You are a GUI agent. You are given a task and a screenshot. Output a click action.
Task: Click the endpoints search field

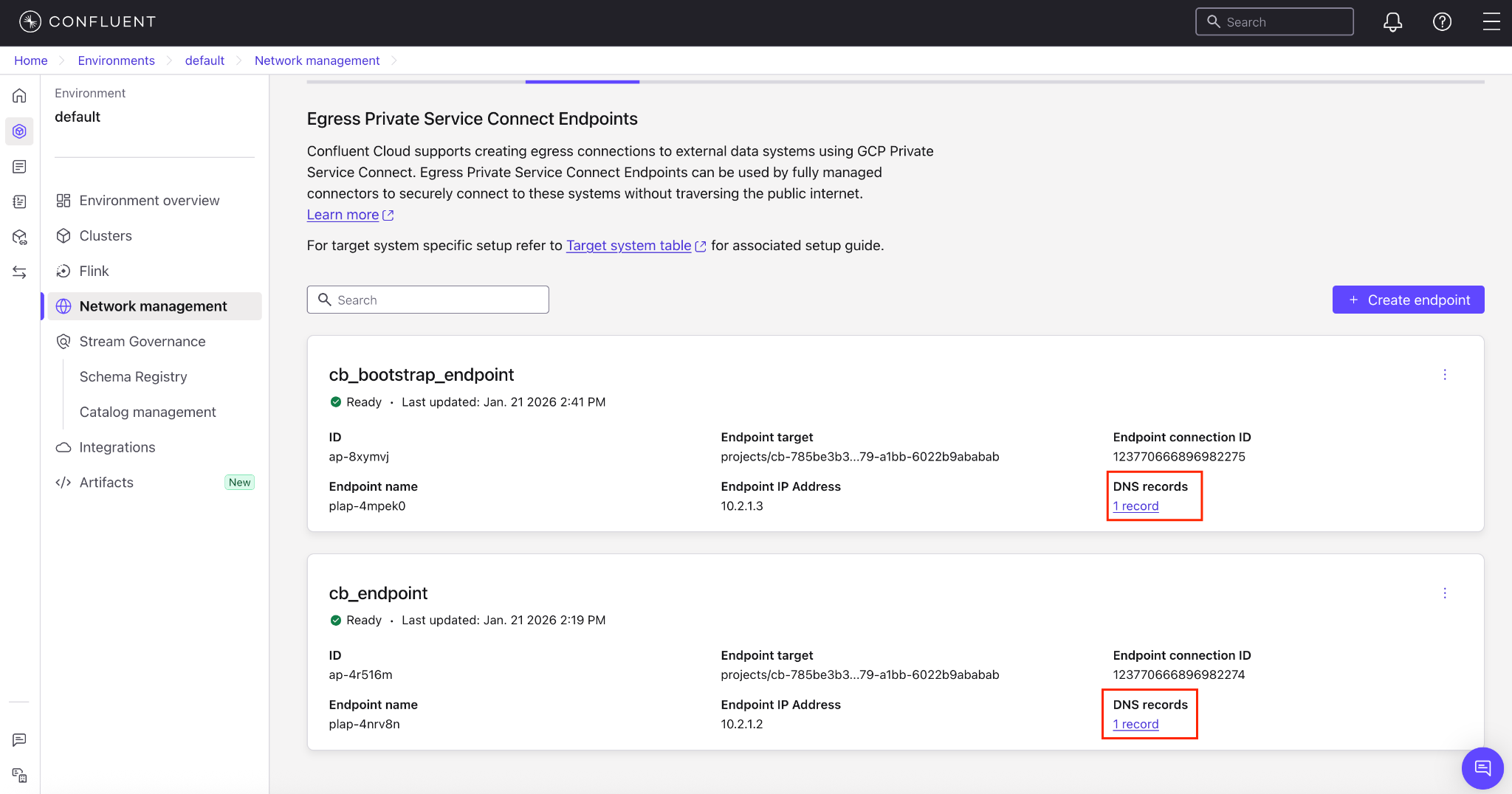[x=428, y=300]
